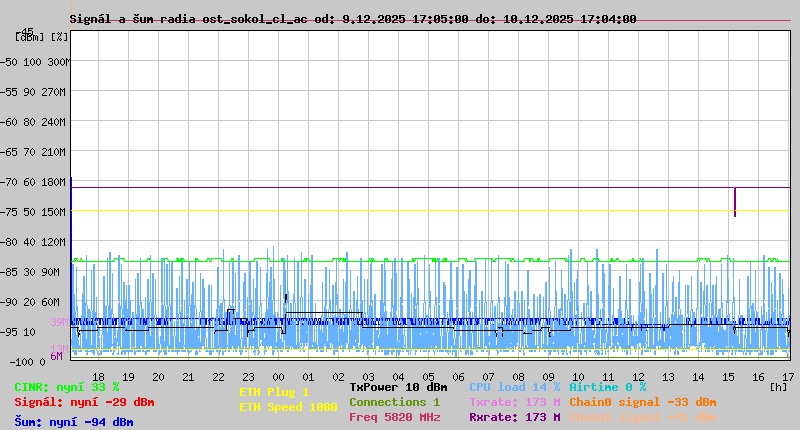Click the '01' hour tick label
The image size is (800, 430).
308,377
